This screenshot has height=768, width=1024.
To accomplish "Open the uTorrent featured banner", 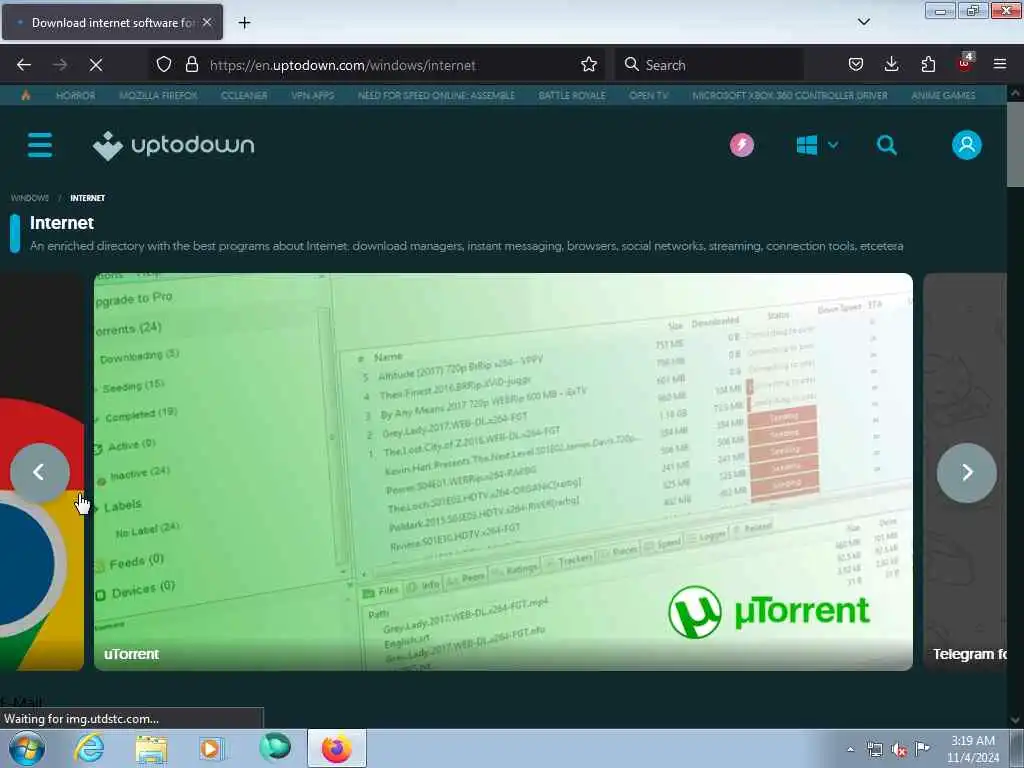I will 503,472.
